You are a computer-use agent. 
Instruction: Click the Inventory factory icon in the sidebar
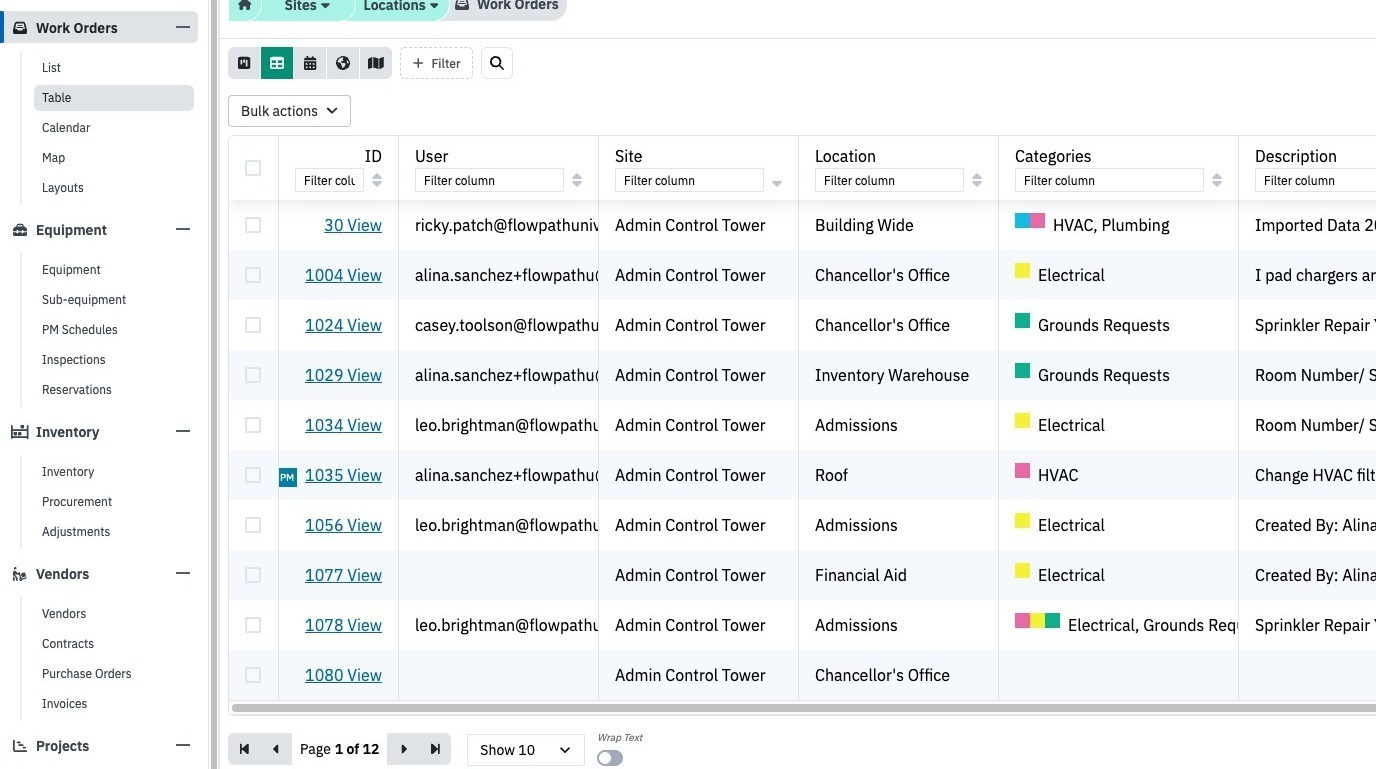[x=19, y=432]
